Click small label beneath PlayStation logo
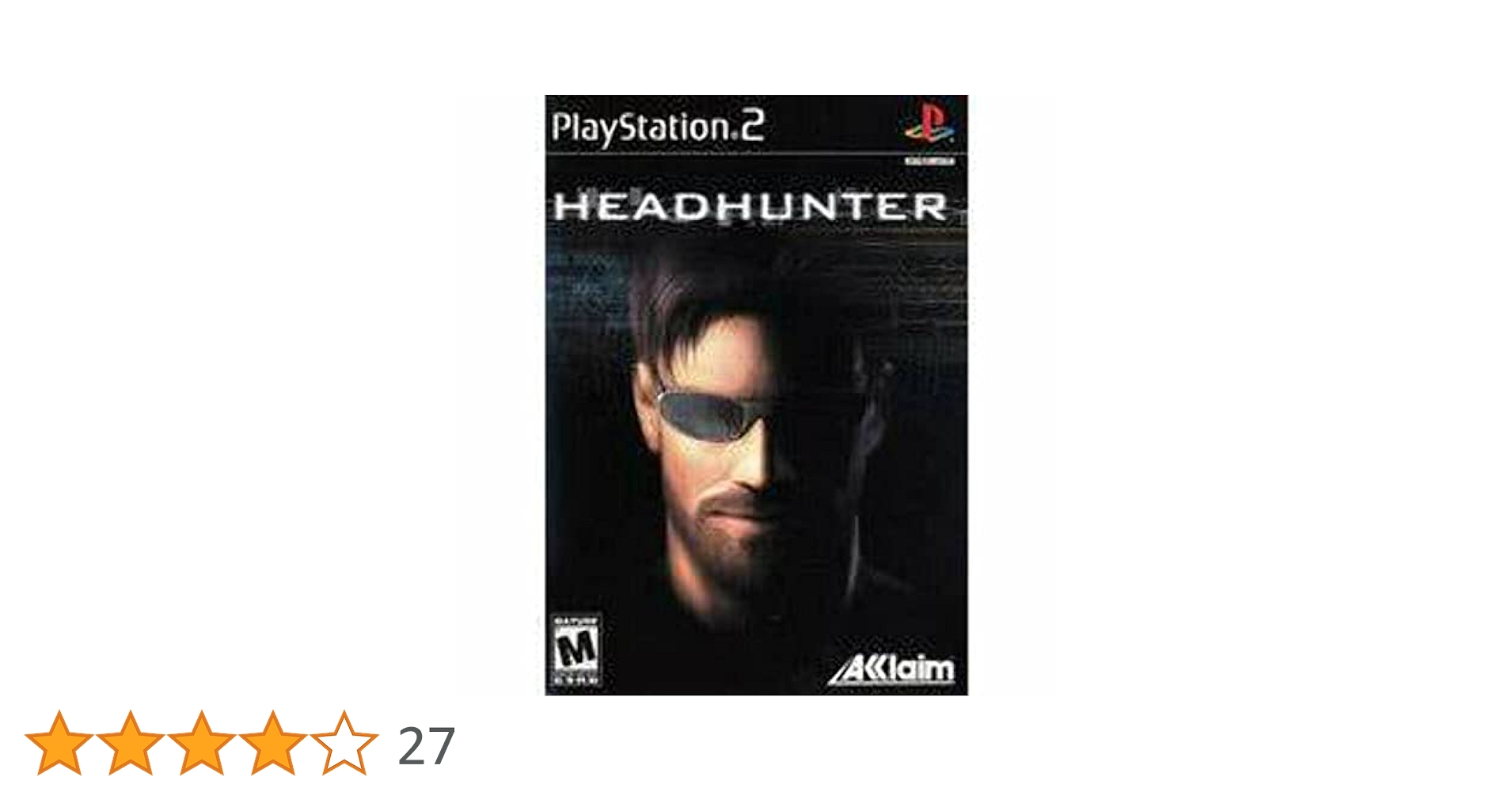The height and width of the screenshot is (792, 1512). click(x=929, y=162)
